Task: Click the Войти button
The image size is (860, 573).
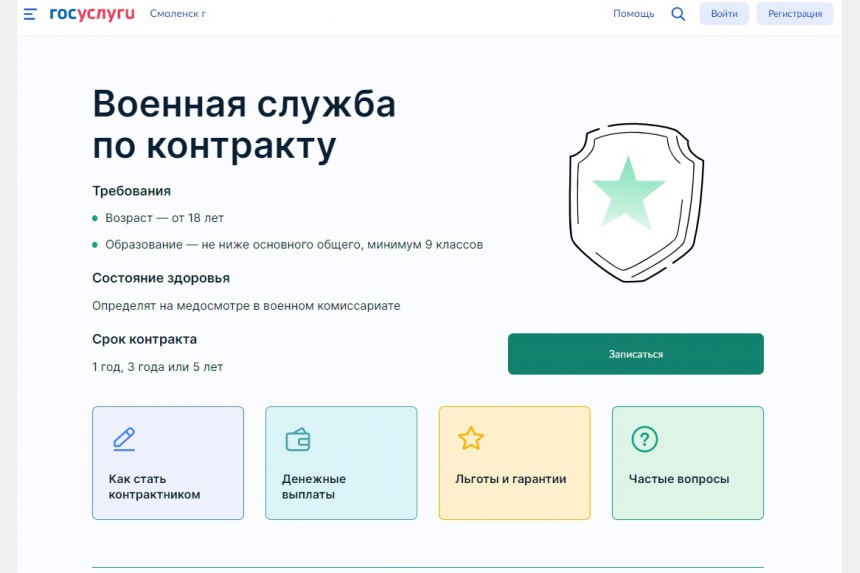Action: tap(724, 14)
